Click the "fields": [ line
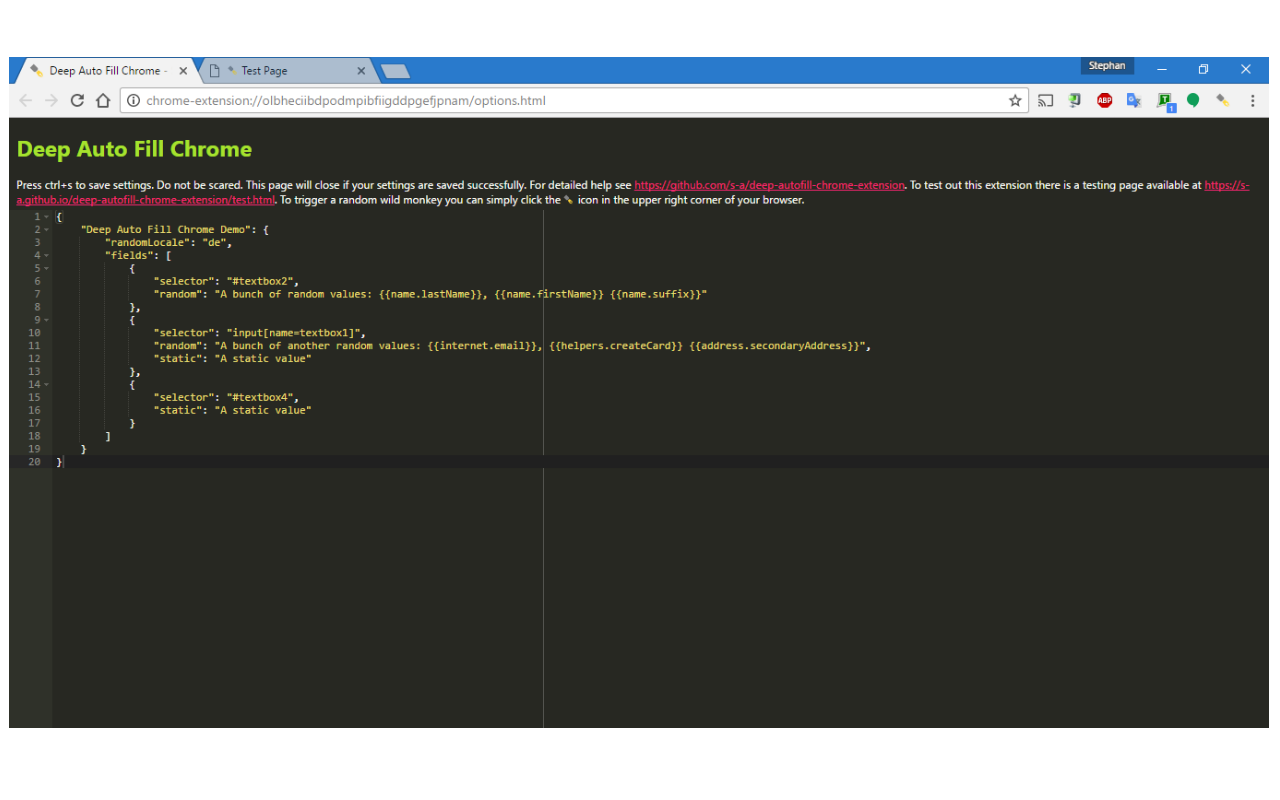 138,256
